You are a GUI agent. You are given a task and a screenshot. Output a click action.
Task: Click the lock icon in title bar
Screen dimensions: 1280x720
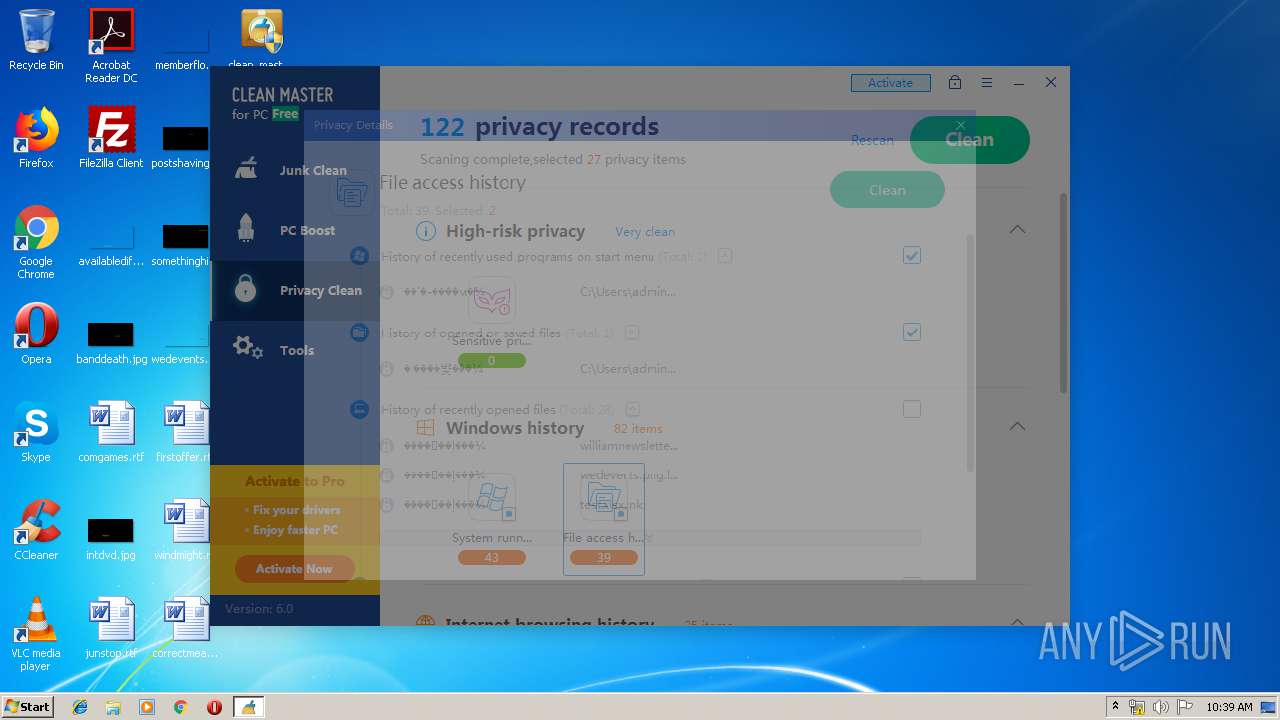point(955,83)
